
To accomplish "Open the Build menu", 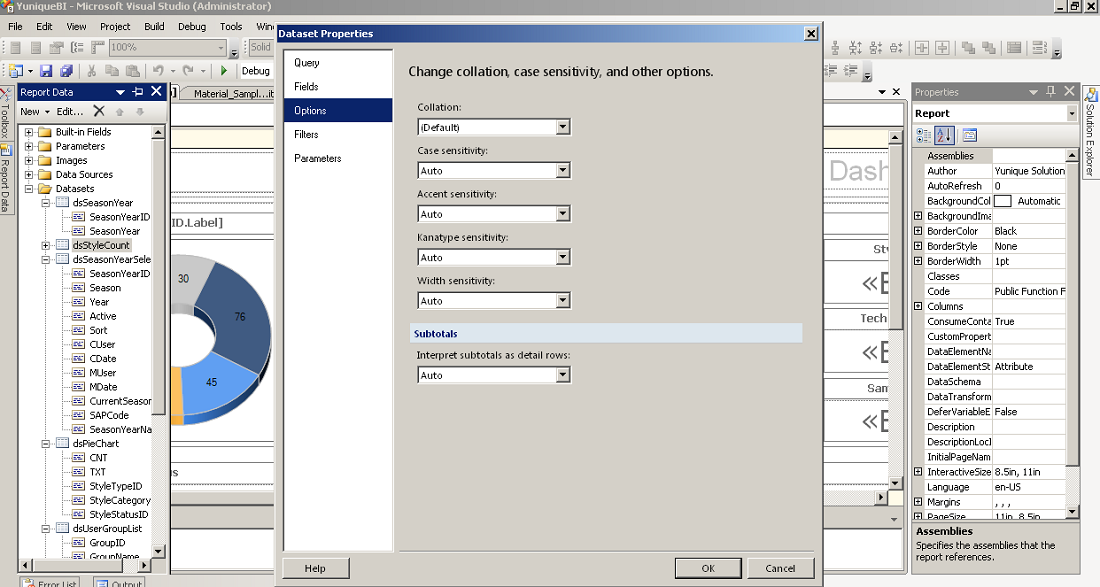I will 154,27.
